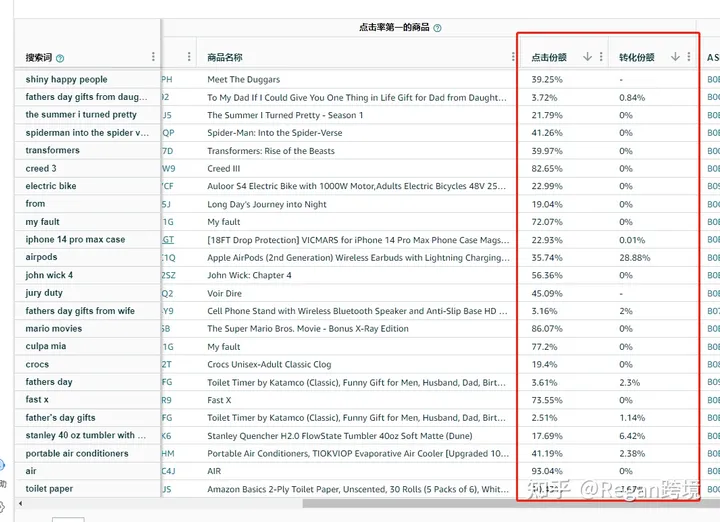This screenshot has height=522, width=720.
Task: Click 'Long Day's Journey into Night' product name
Action: point(267,204)
